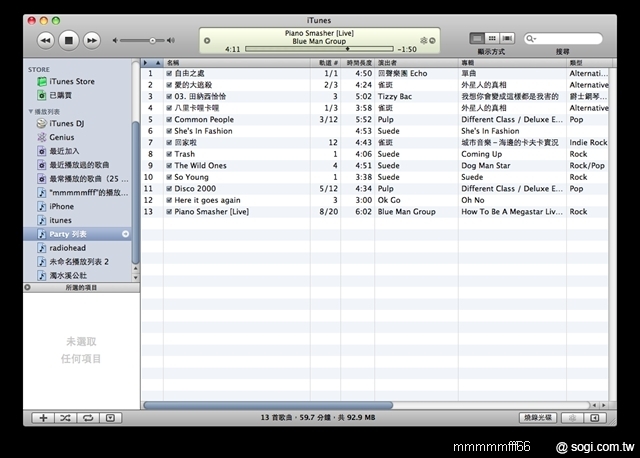Click the repeat playlist icon
Screen dimensions: 640x458
tap(87, 417)
